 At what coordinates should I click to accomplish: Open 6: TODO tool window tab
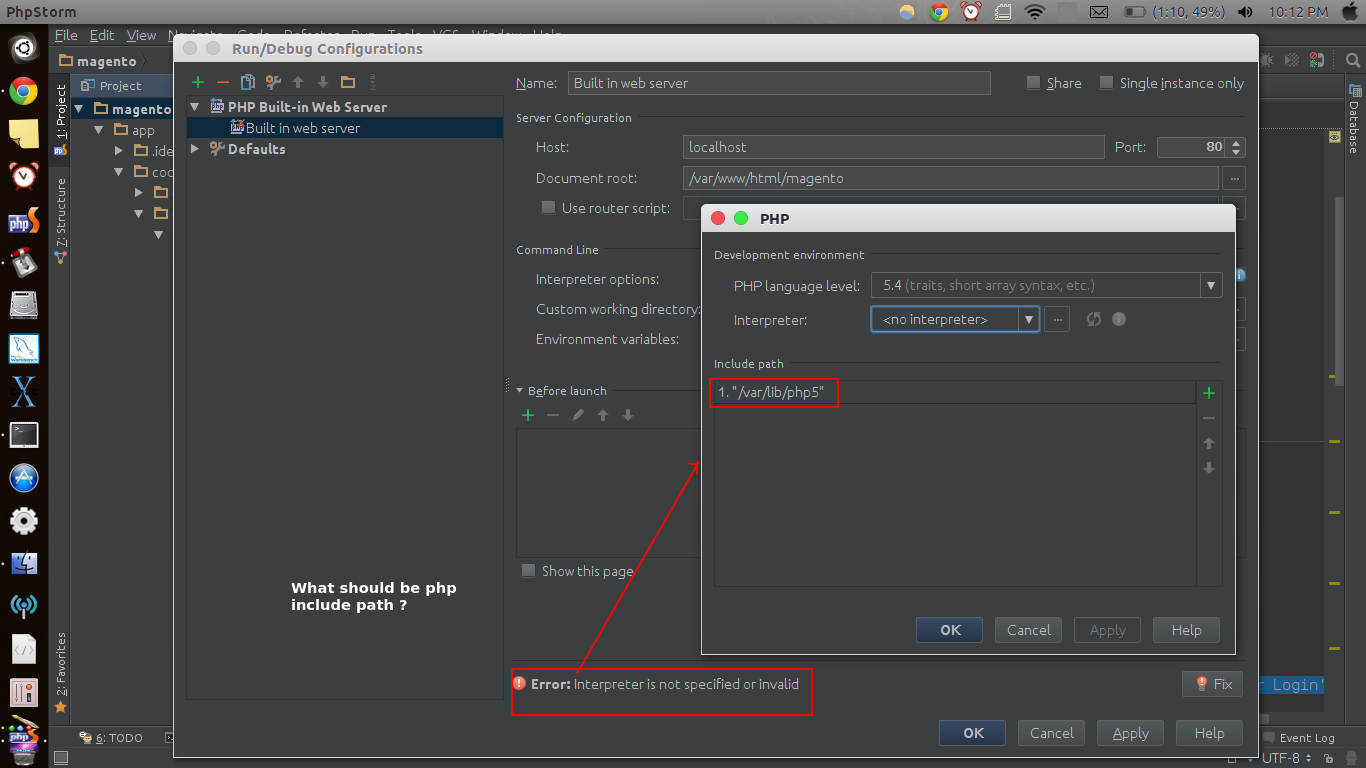pos(112,738)
